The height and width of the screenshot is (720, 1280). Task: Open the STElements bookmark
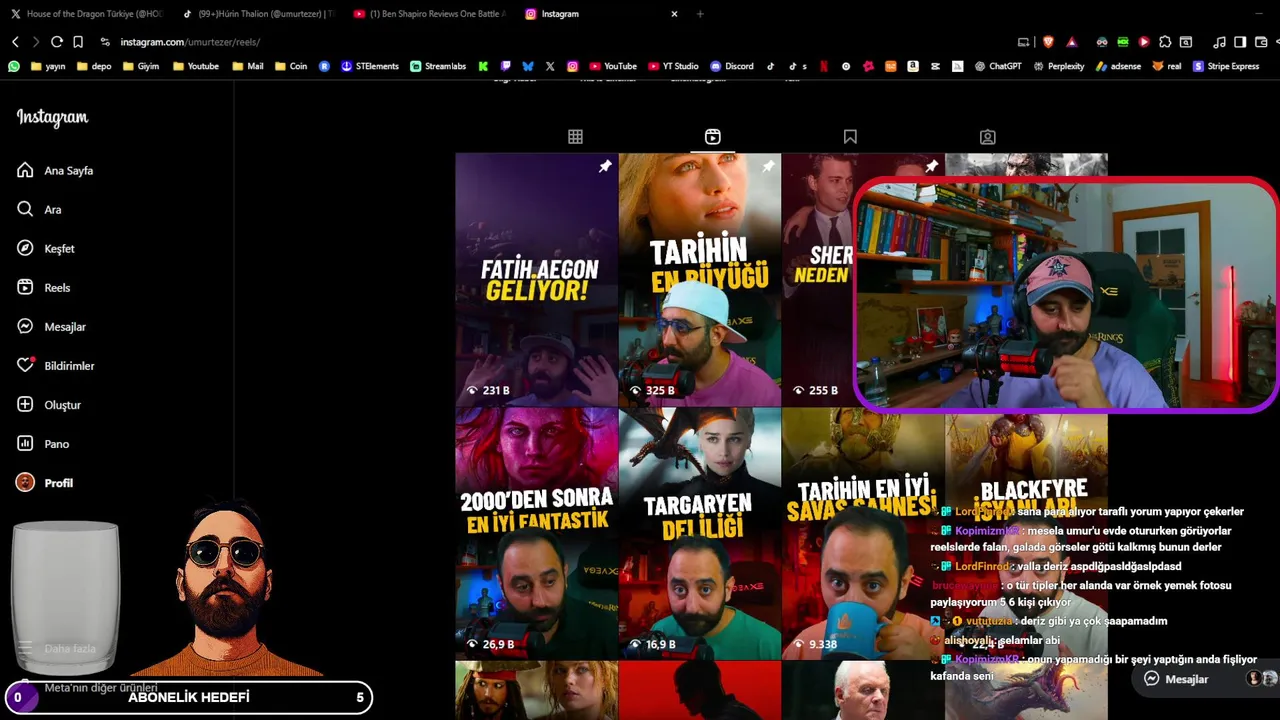[x=370, y=66]
